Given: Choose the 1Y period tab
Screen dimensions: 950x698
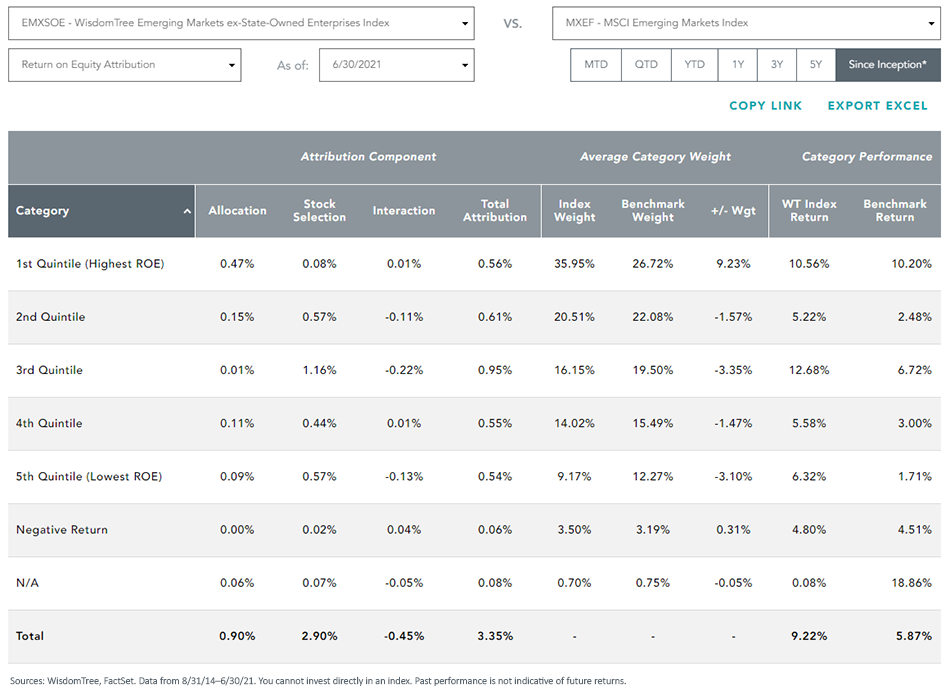Looking at the screenshot, I should coord(738,65).
